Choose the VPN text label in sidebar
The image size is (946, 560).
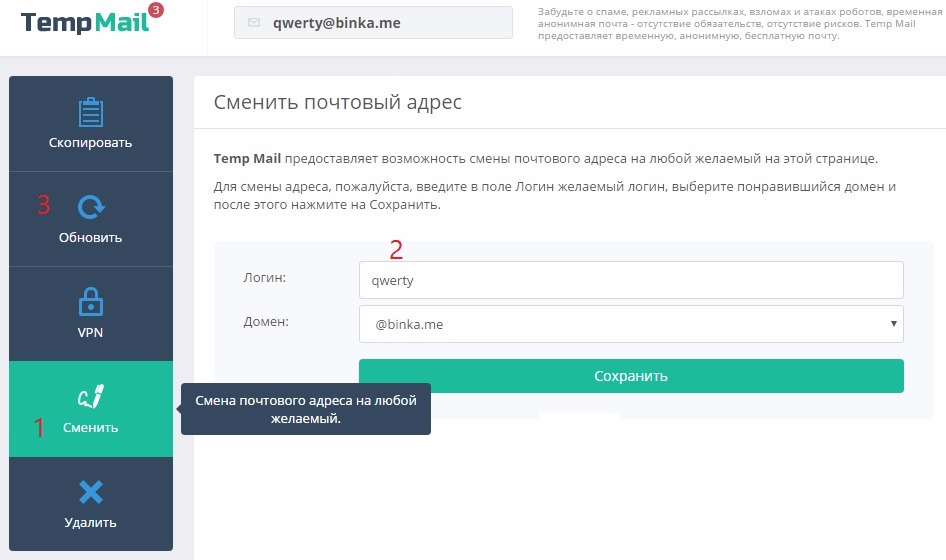(91, 332)
